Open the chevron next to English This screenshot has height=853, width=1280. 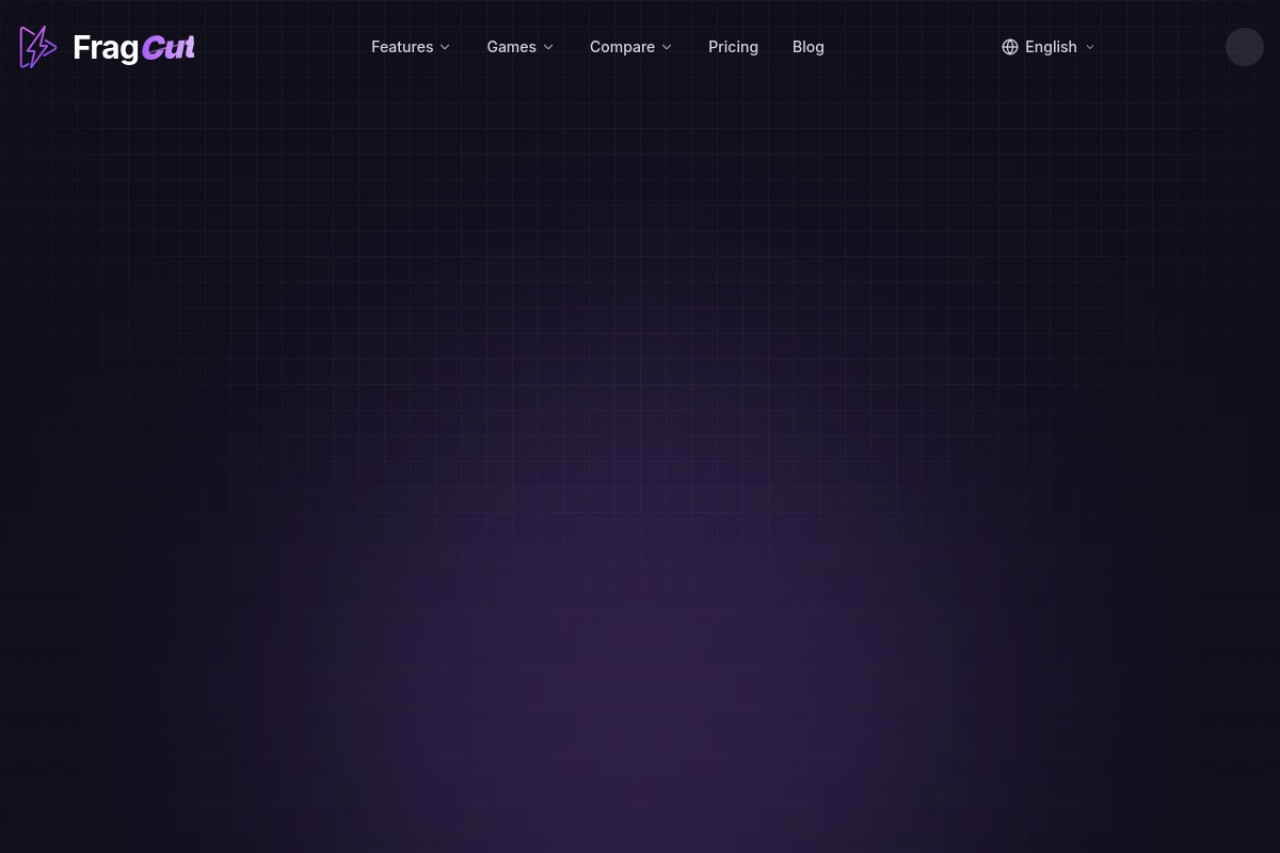(1090, 47)
